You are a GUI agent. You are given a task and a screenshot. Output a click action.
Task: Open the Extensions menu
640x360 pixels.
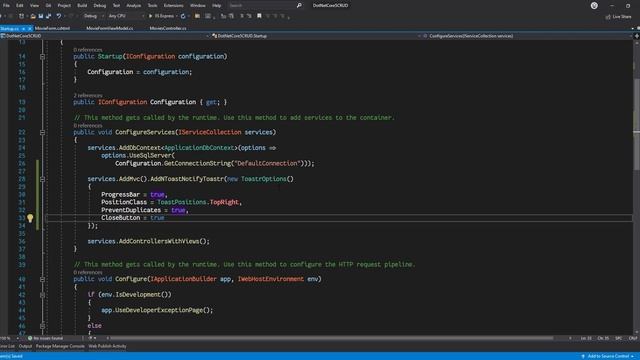coord(173,6)
